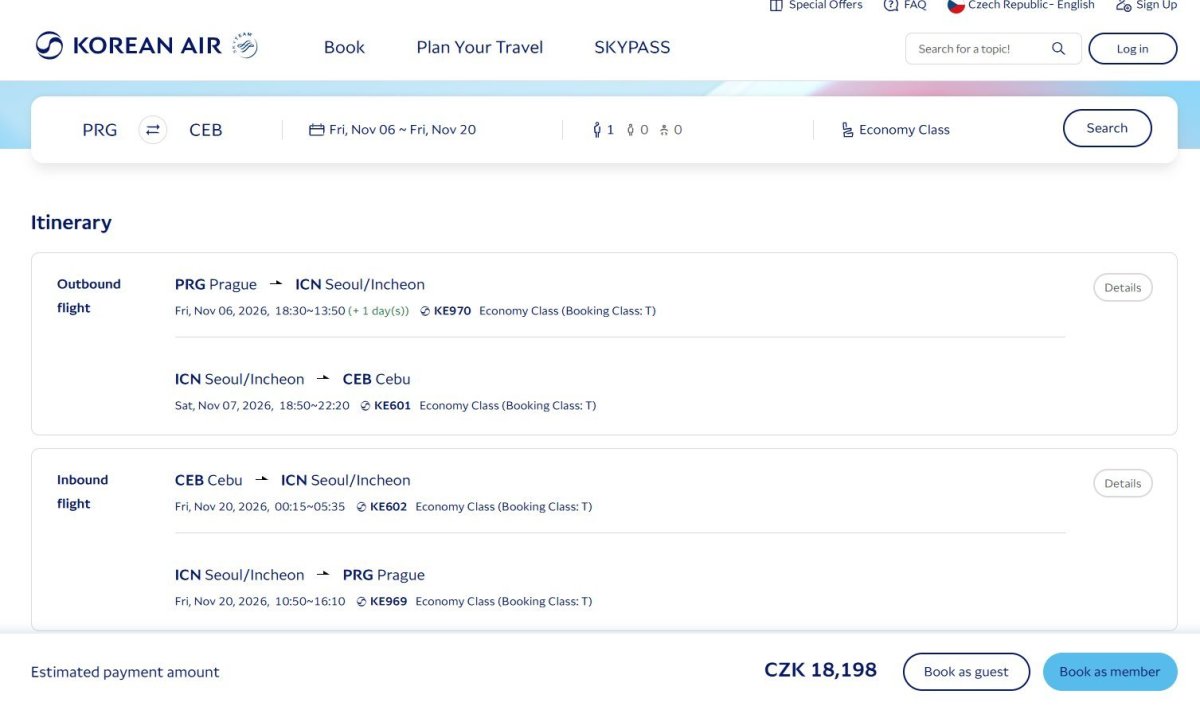
Task: Click the Book as member button
Action: coord(1110,672)
